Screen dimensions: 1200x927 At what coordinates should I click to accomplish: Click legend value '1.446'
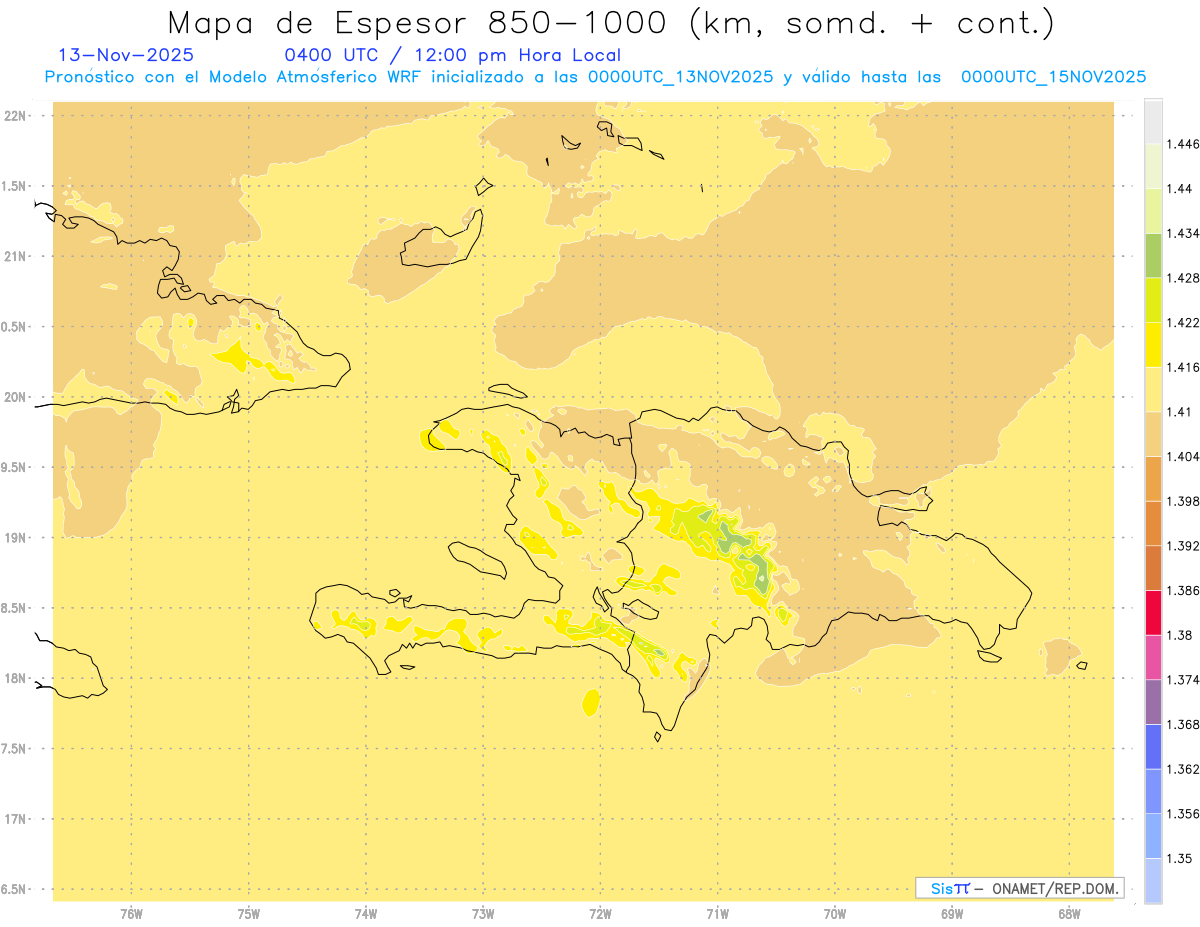pos(1183,144)
